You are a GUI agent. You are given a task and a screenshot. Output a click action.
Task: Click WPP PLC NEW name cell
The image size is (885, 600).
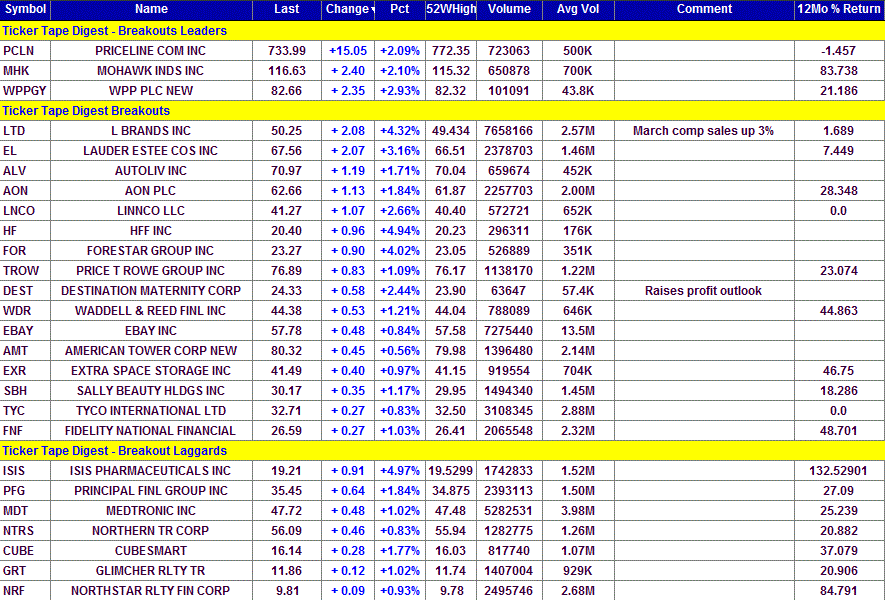coord(151,91)
